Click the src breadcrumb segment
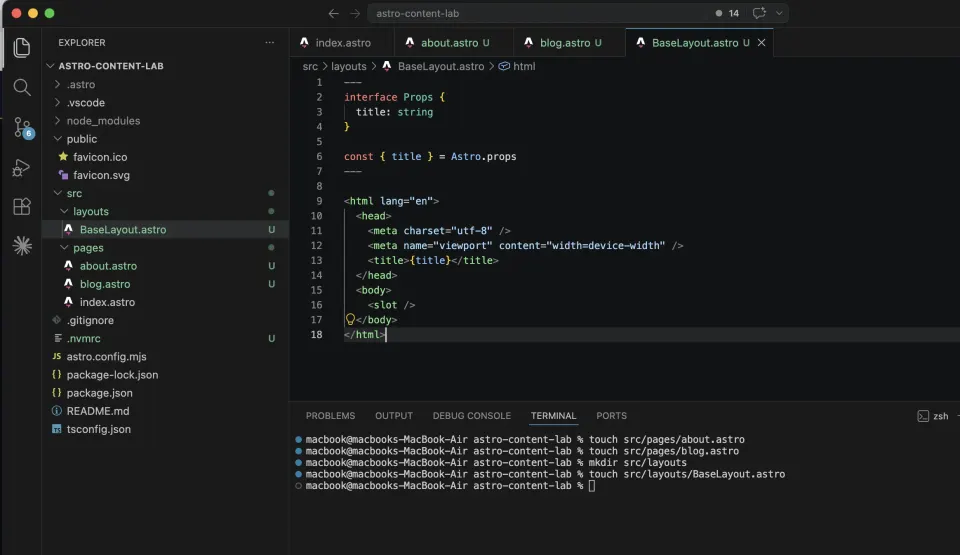This screenshot has height=555, width=960. point(310,66)
